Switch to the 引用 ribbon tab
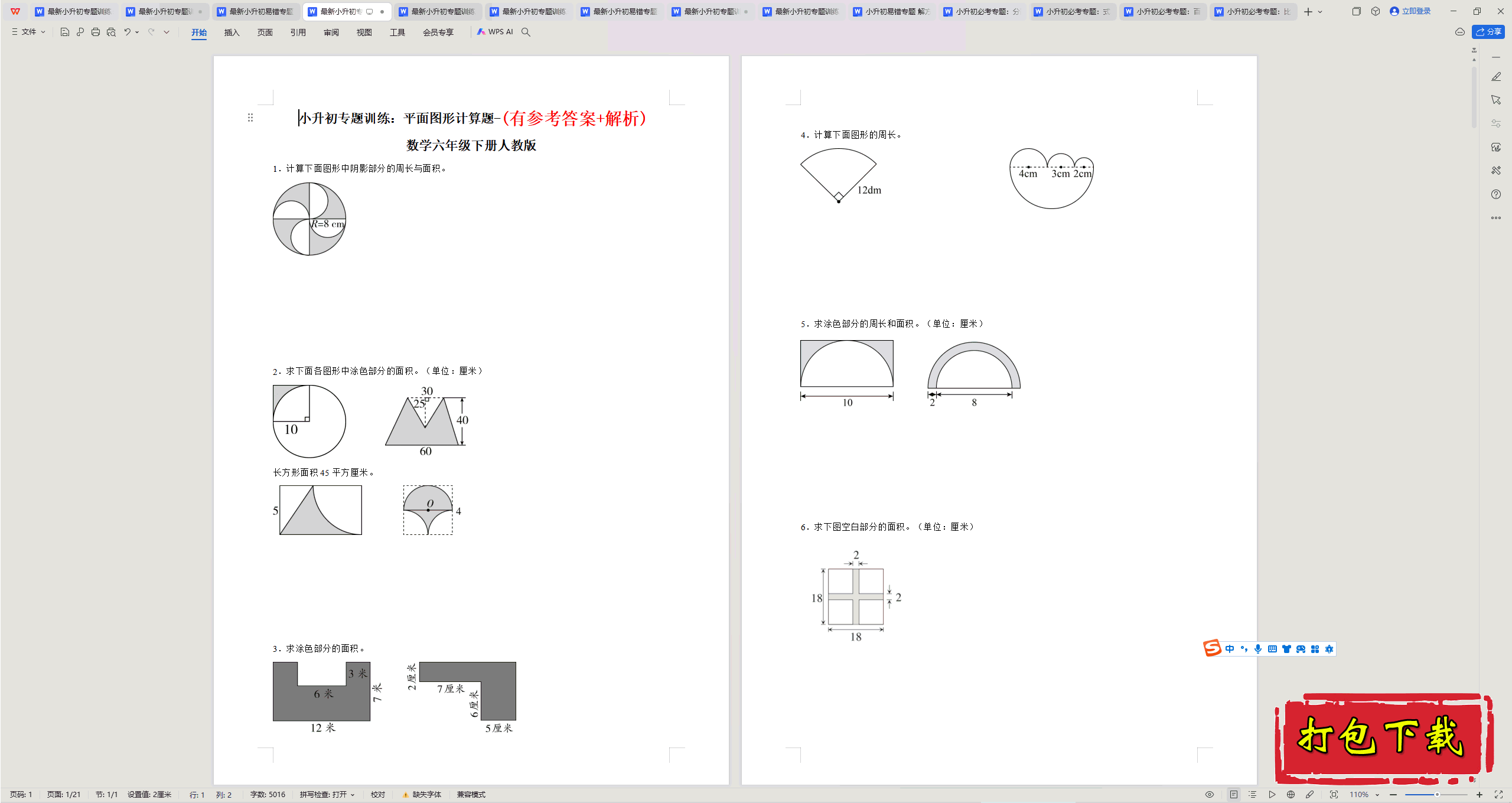Viewport: 1512px width, 803px height. pos(298,32)
